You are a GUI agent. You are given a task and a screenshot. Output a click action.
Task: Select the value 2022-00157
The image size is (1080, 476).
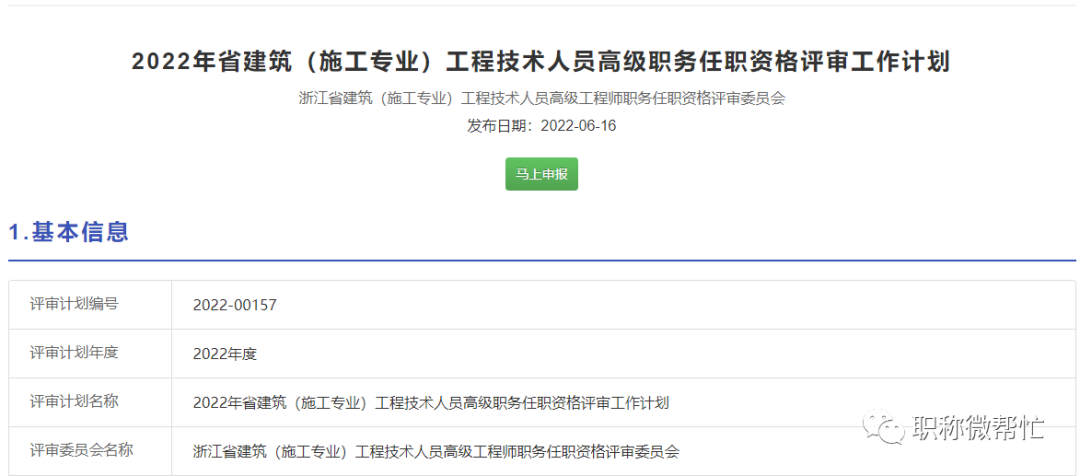[235, 305]
